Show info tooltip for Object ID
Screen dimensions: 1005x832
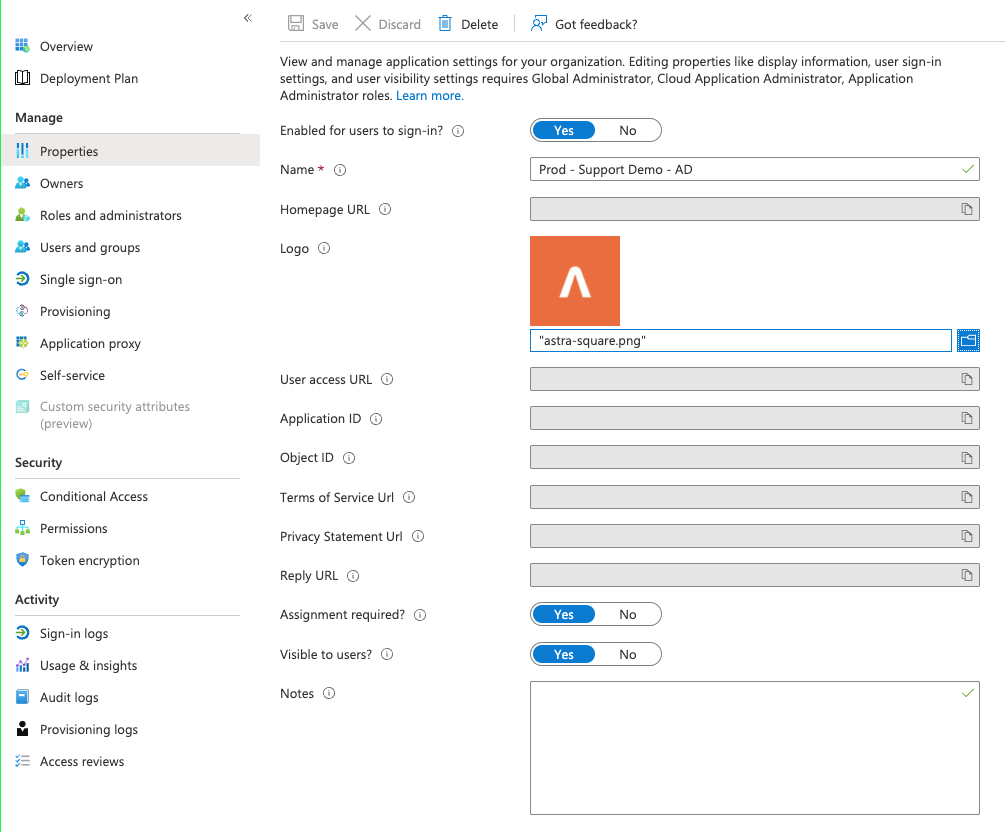click(x=349, y=458)
